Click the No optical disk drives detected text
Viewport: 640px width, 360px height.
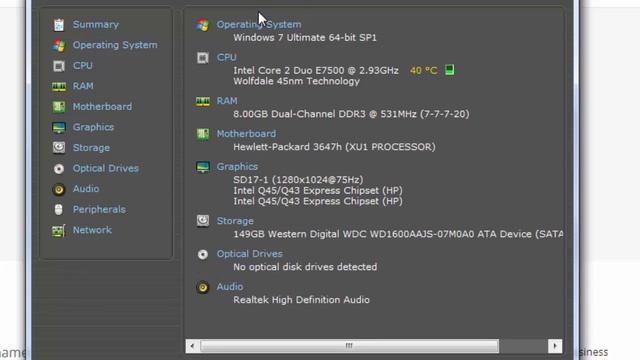pyautogui.click(x=305, y=267)
